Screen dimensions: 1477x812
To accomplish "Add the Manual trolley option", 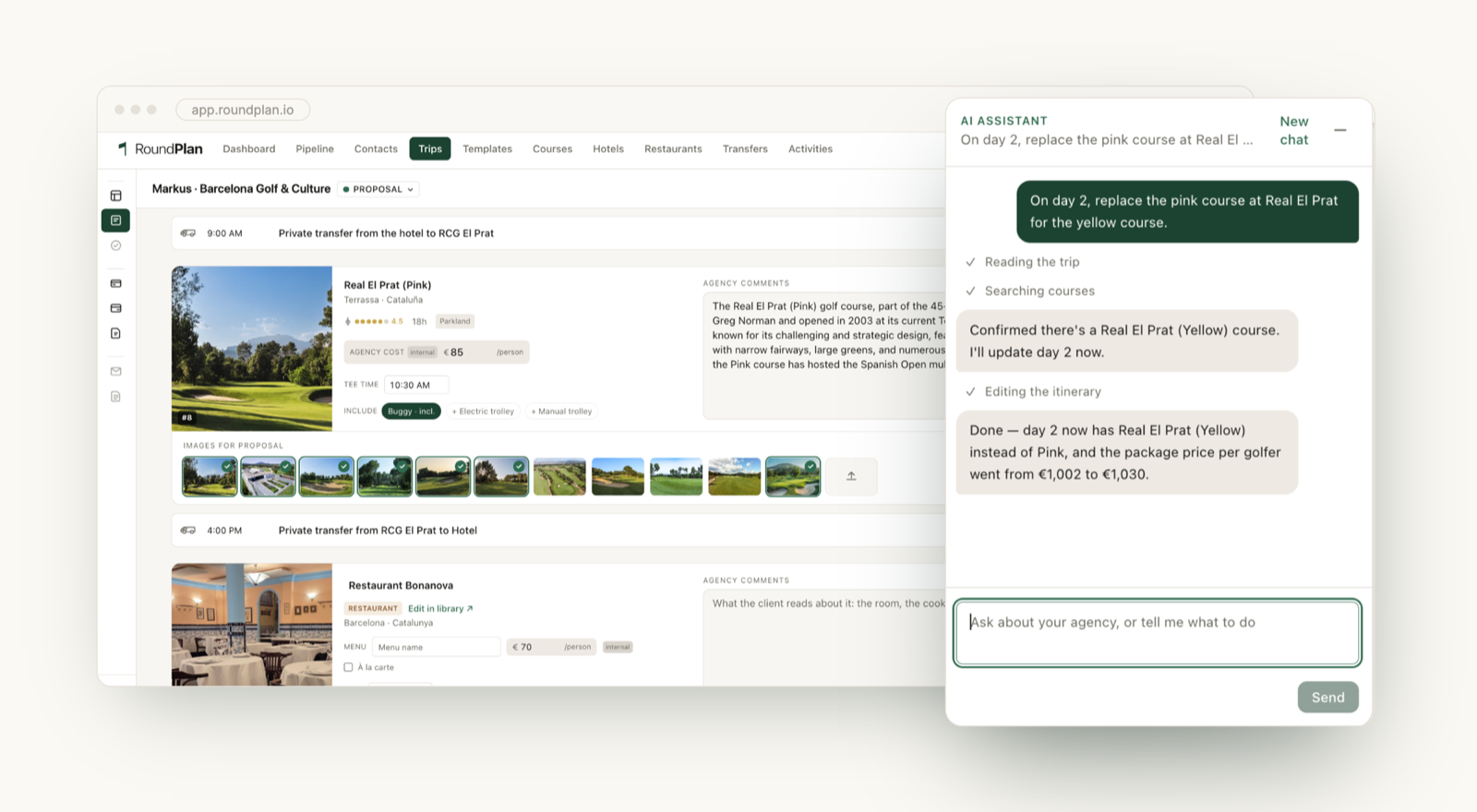I will coord(561,412).
